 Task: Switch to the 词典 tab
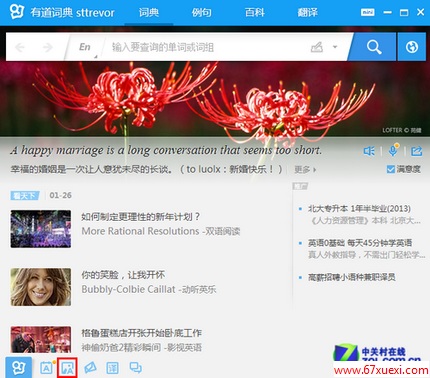149,13
